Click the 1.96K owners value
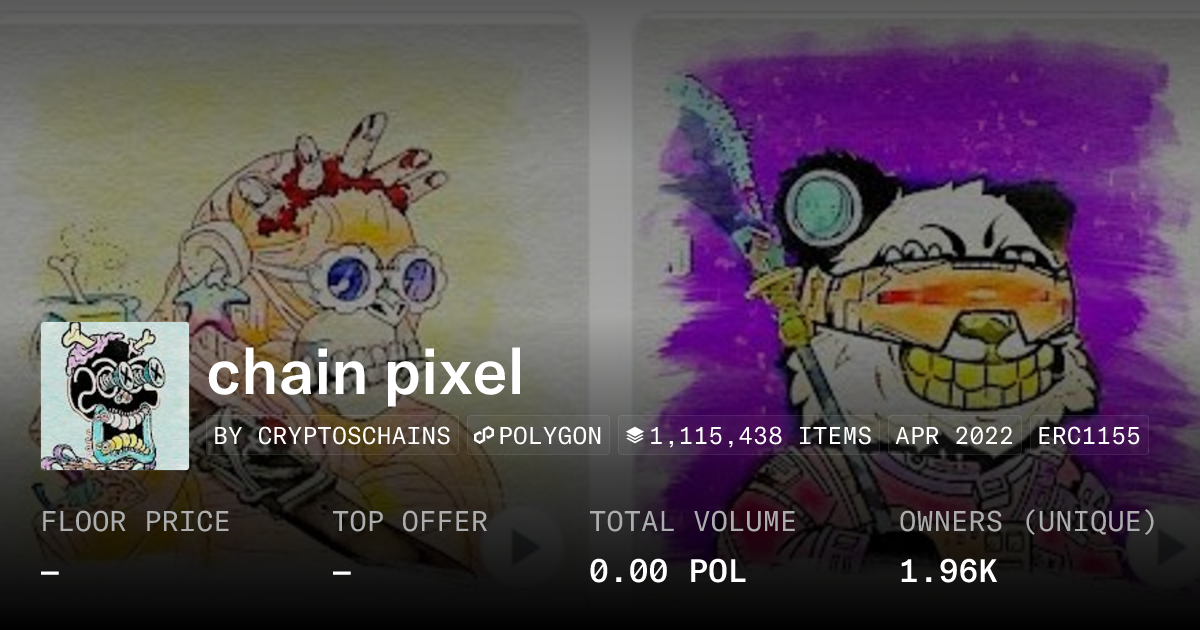The image size is (1200, 630). 948,572
